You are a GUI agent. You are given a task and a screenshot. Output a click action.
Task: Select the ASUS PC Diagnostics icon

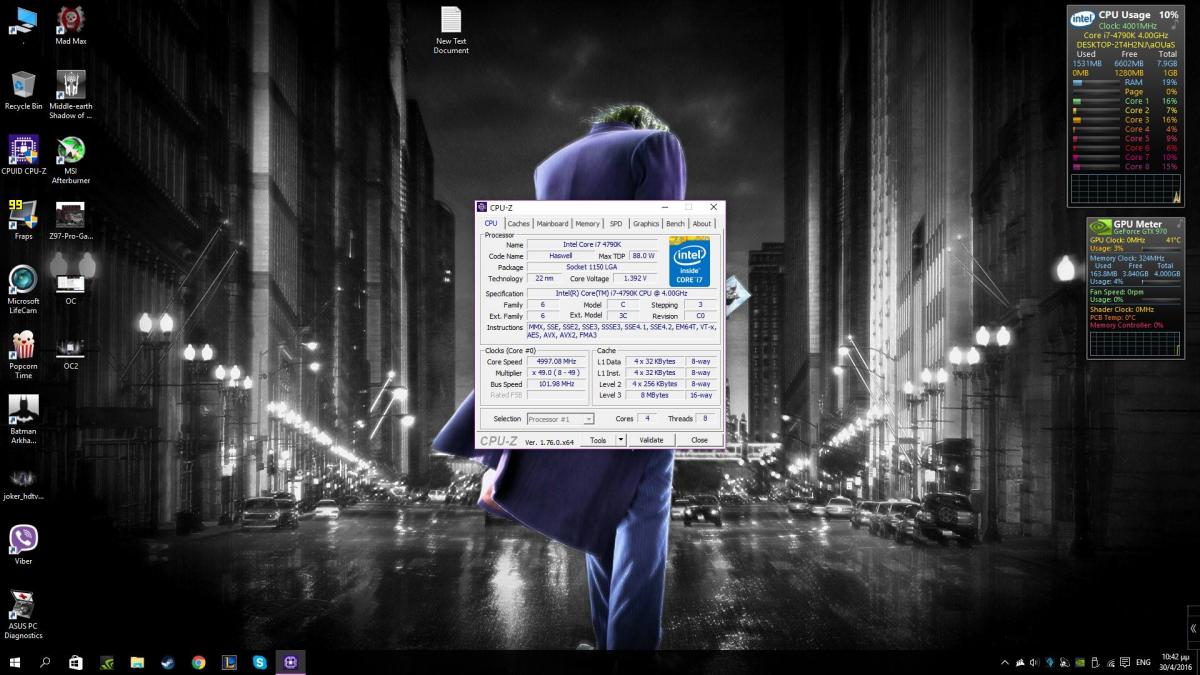pos(23,615)
